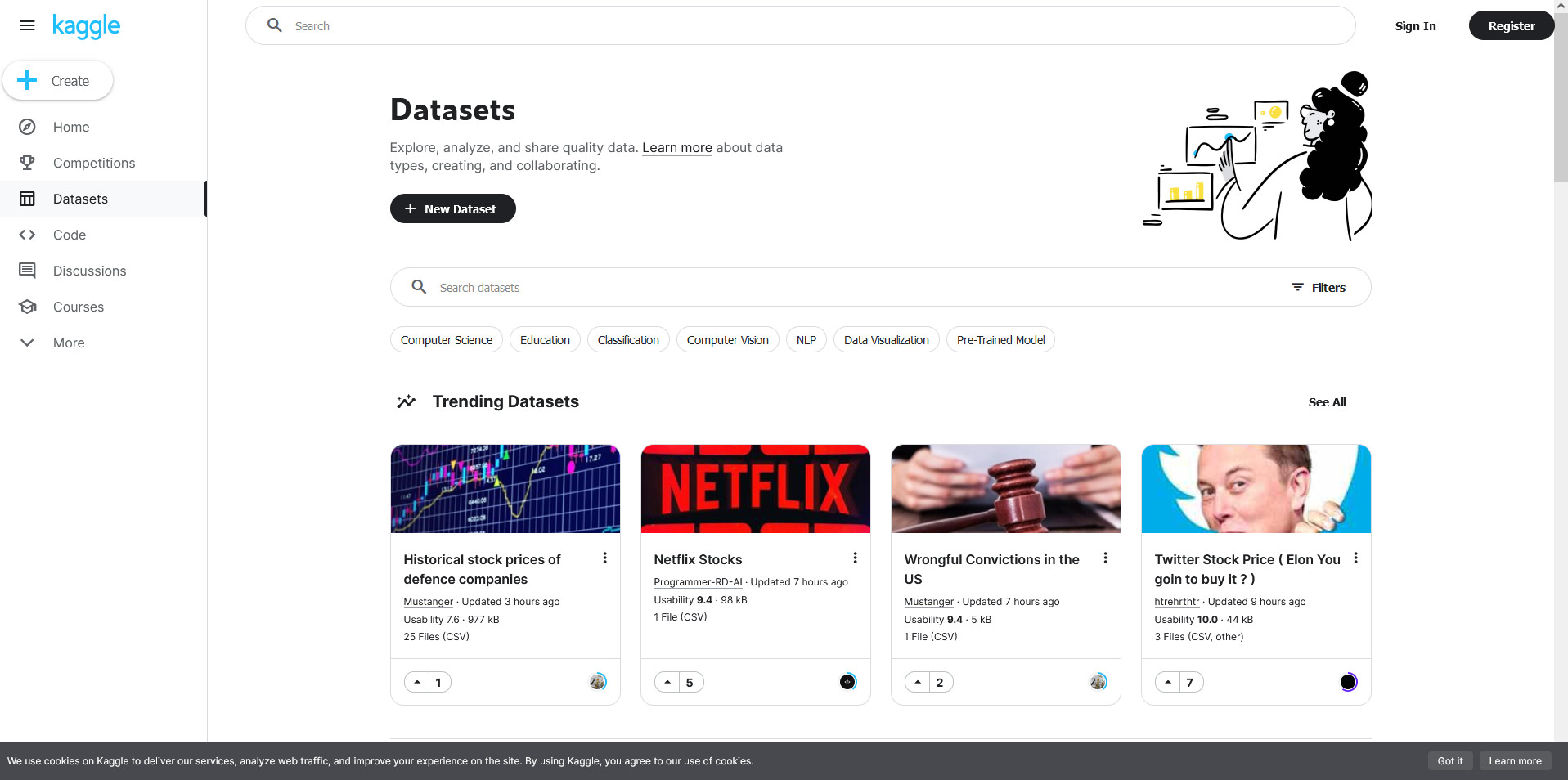Viewport: 1568px width, 780px height.
Task: Open Programmer-RD-AI author profile
Action: (698, 582)
